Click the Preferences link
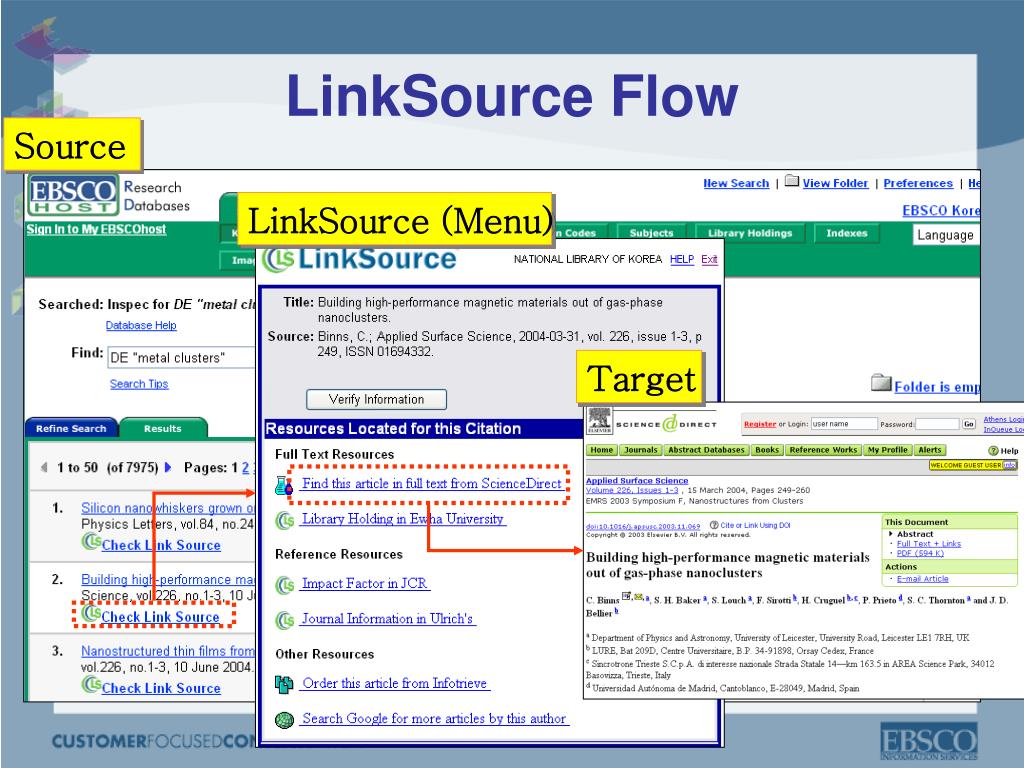 coord(918,184)
